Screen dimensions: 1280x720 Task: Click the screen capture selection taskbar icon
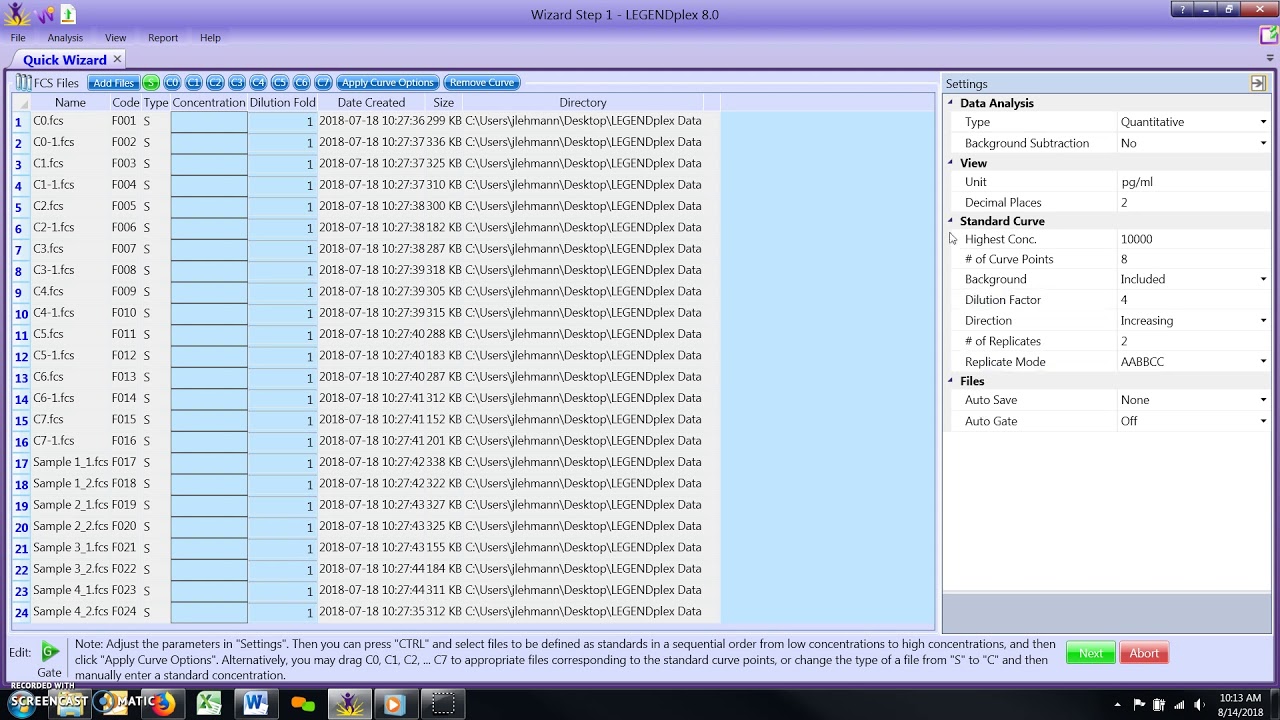click(443, 704)
